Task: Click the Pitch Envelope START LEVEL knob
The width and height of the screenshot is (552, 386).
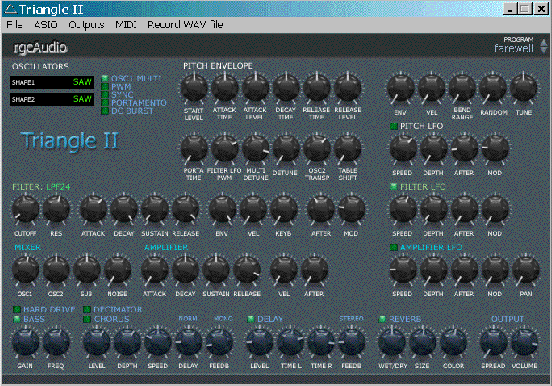Action: tap(194, 88)
